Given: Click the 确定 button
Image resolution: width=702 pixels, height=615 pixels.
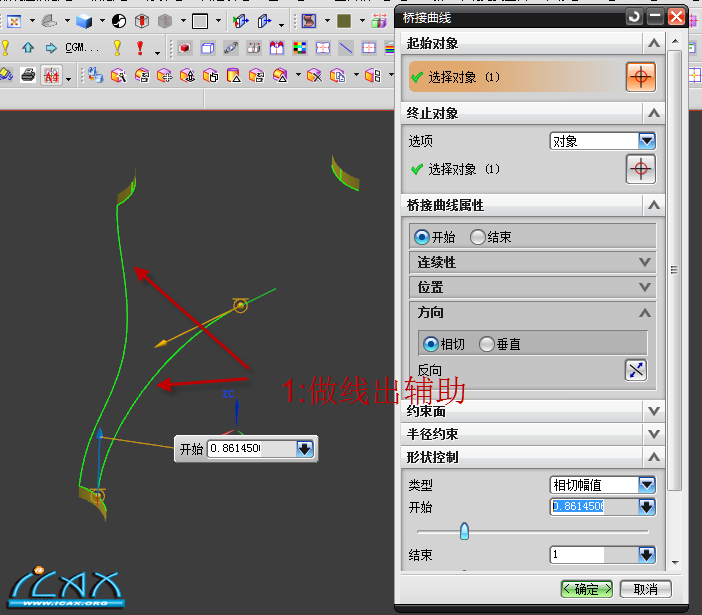Looking at the screenshot, I should tap(587, 588).
